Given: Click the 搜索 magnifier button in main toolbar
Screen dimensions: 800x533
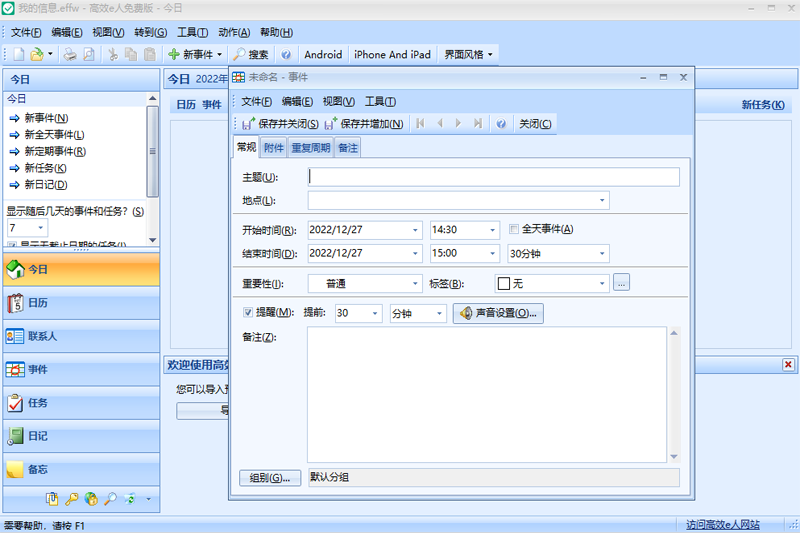Looking at the screenshot, I should tap(251, 54).
